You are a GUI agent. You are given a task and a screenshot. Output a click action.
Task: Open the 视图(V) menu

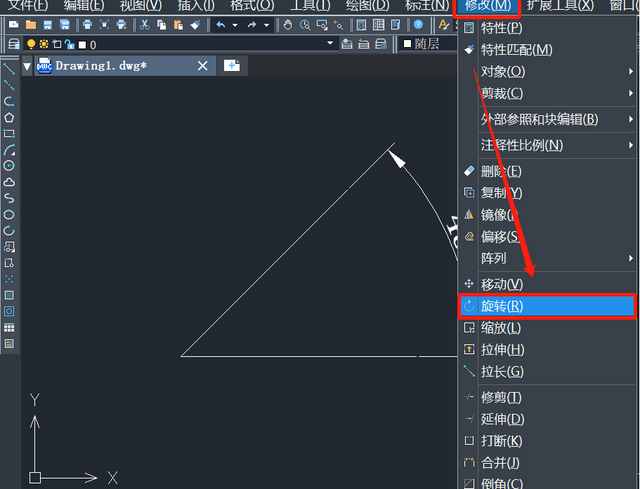pyautogui.click(x=141, y=6)
